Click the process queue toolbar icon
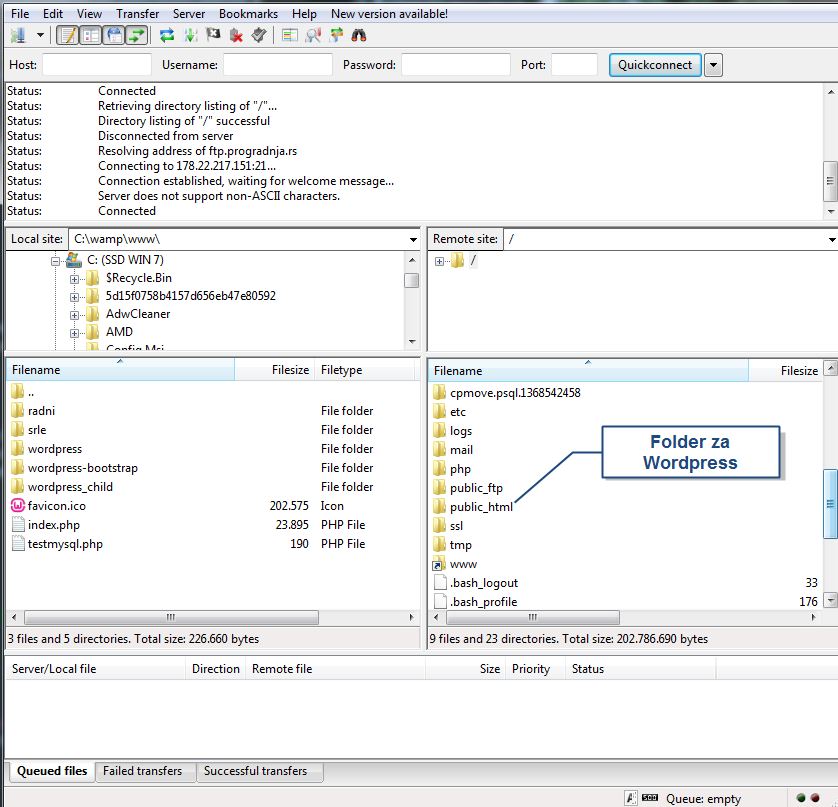 [190, 35]
